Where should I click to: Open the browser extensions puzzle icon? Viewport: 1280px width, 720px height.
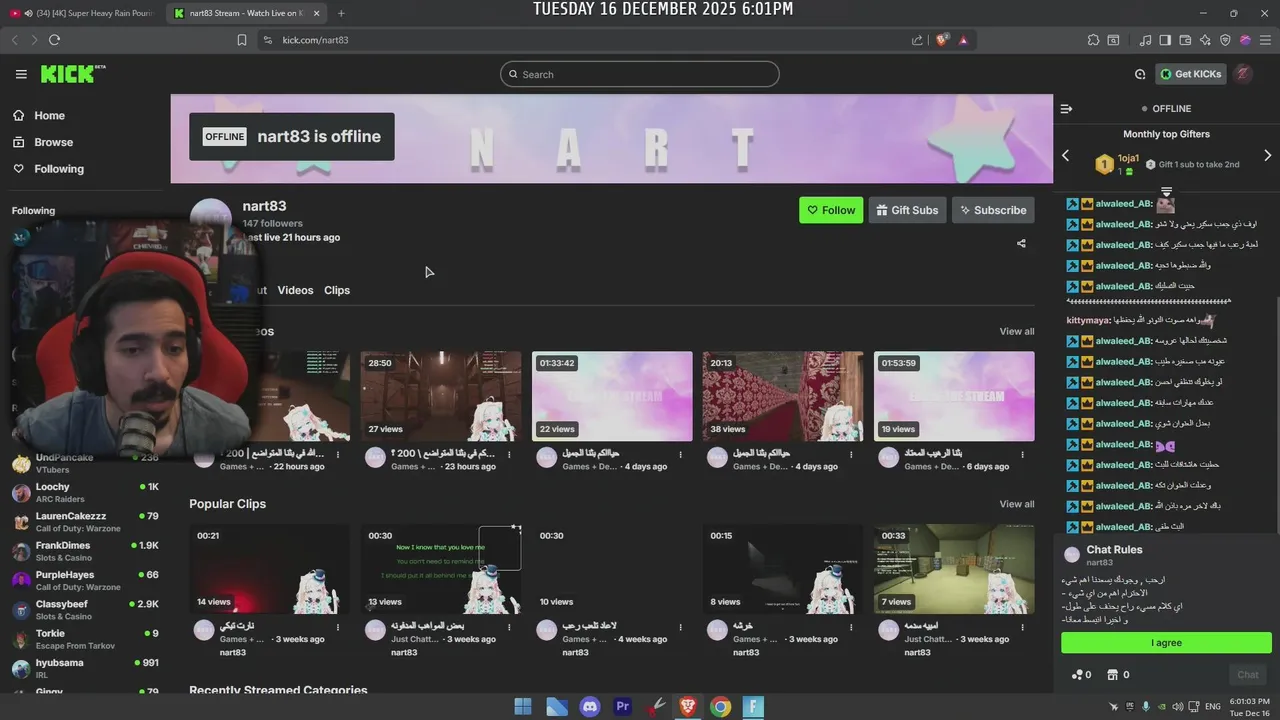tap(1093, 40)
